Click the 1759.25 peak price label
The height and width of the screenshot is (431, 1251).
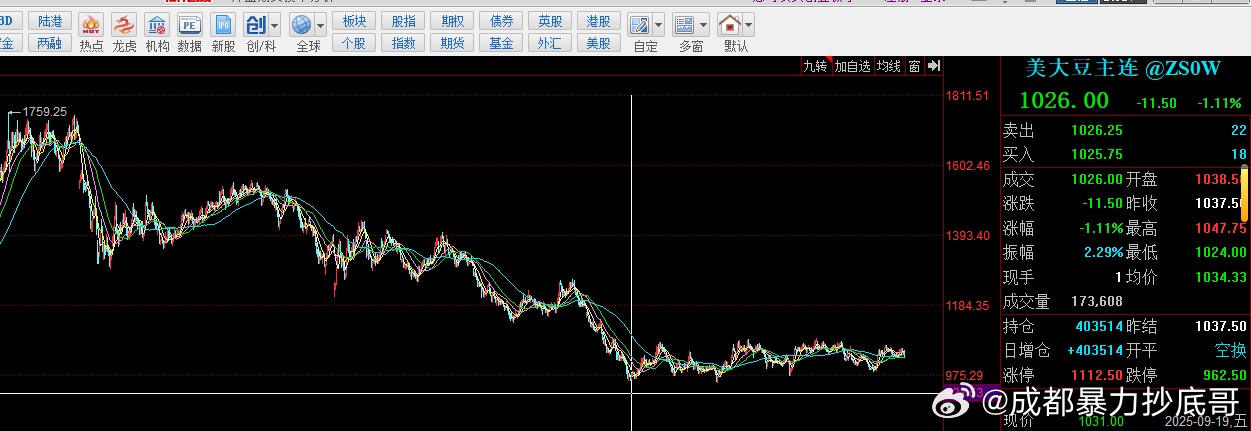point(45,112)
